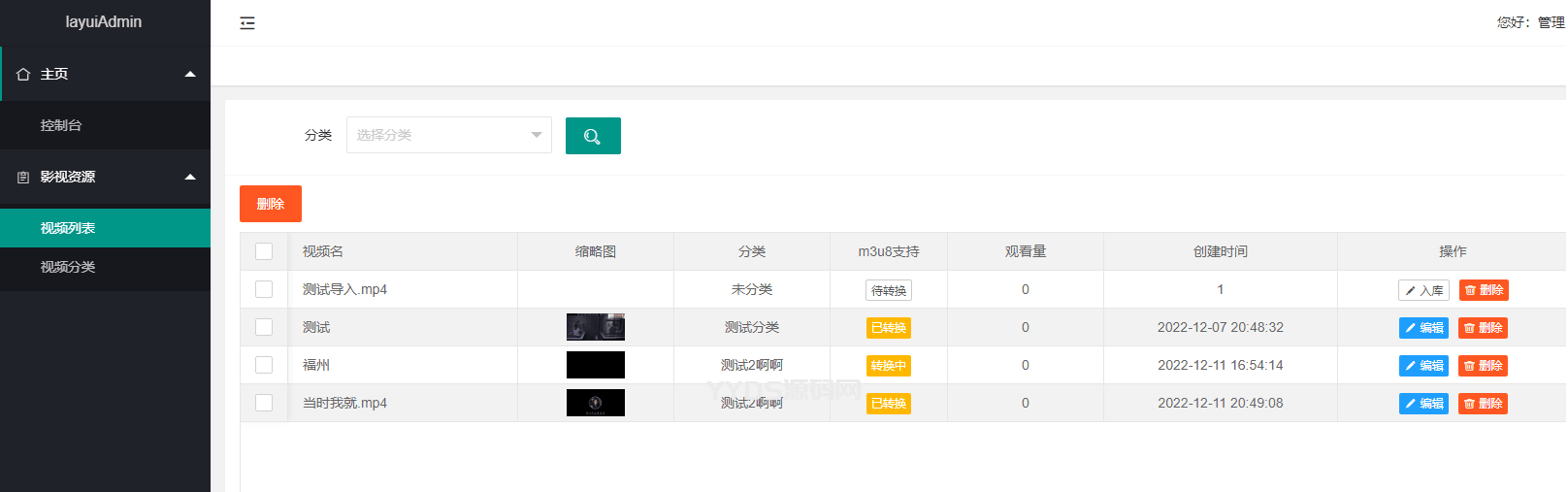Click the home icon beside 主页
Screen dimensions: 1568x492
point(23,75)
